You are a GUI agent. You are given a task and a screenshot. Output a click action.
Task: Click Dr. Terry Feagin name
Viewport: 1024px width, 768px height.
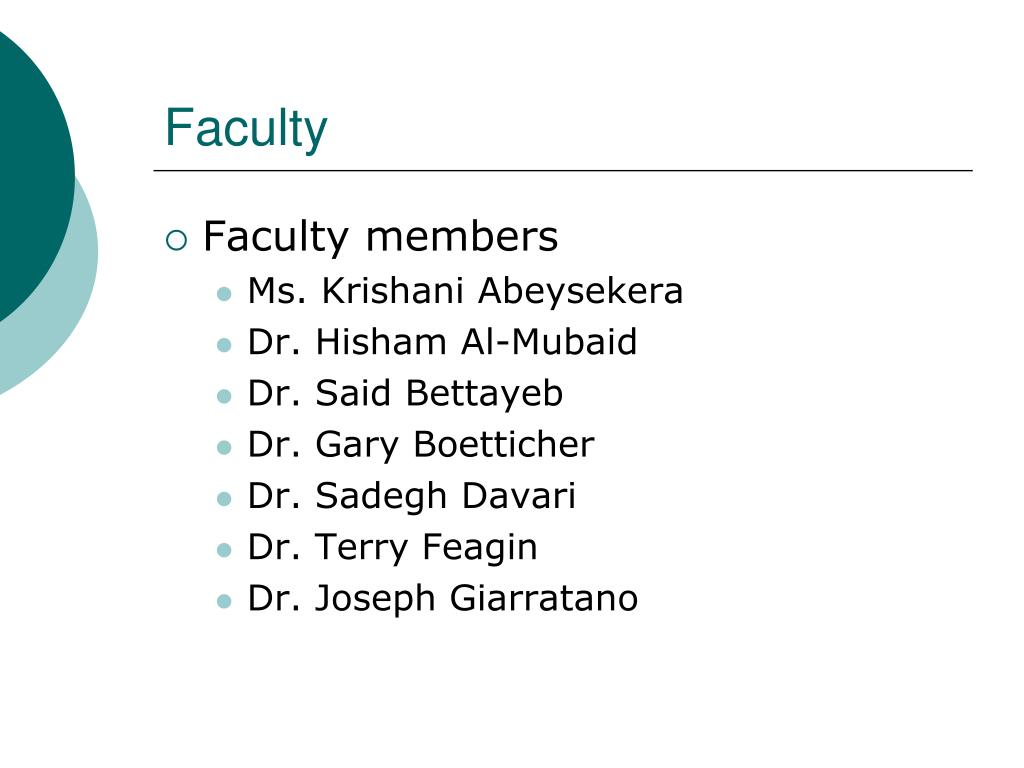(x=392, y=547)
